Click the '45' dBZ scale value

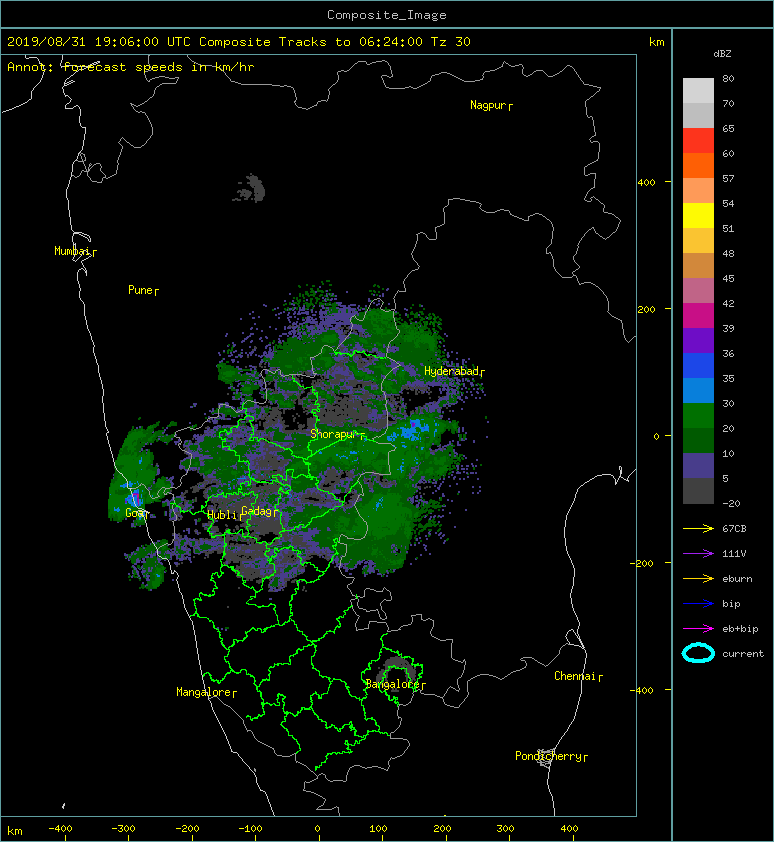(728, 279)
